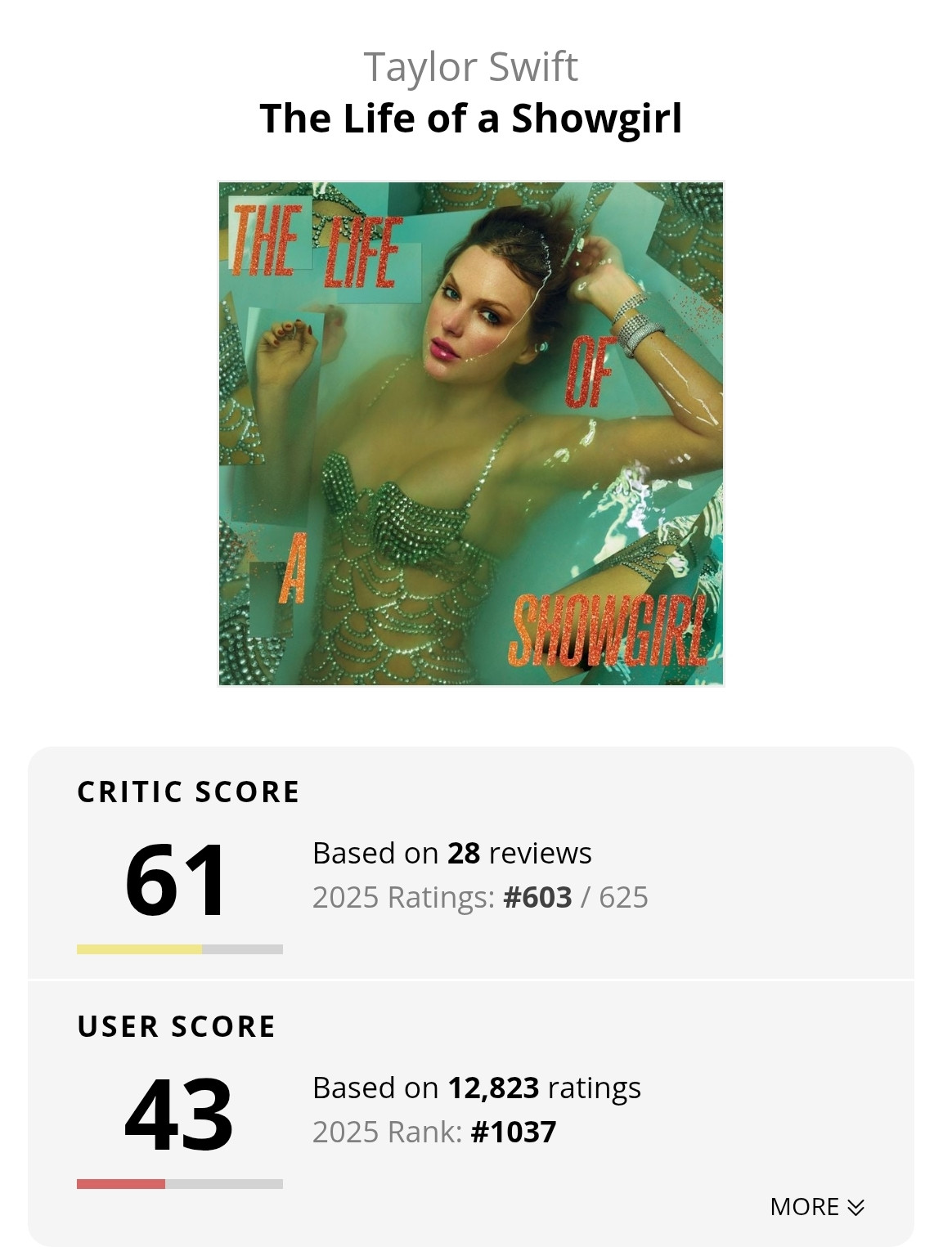
Task: Open the 28 reviews count
Action: (463, 854)
